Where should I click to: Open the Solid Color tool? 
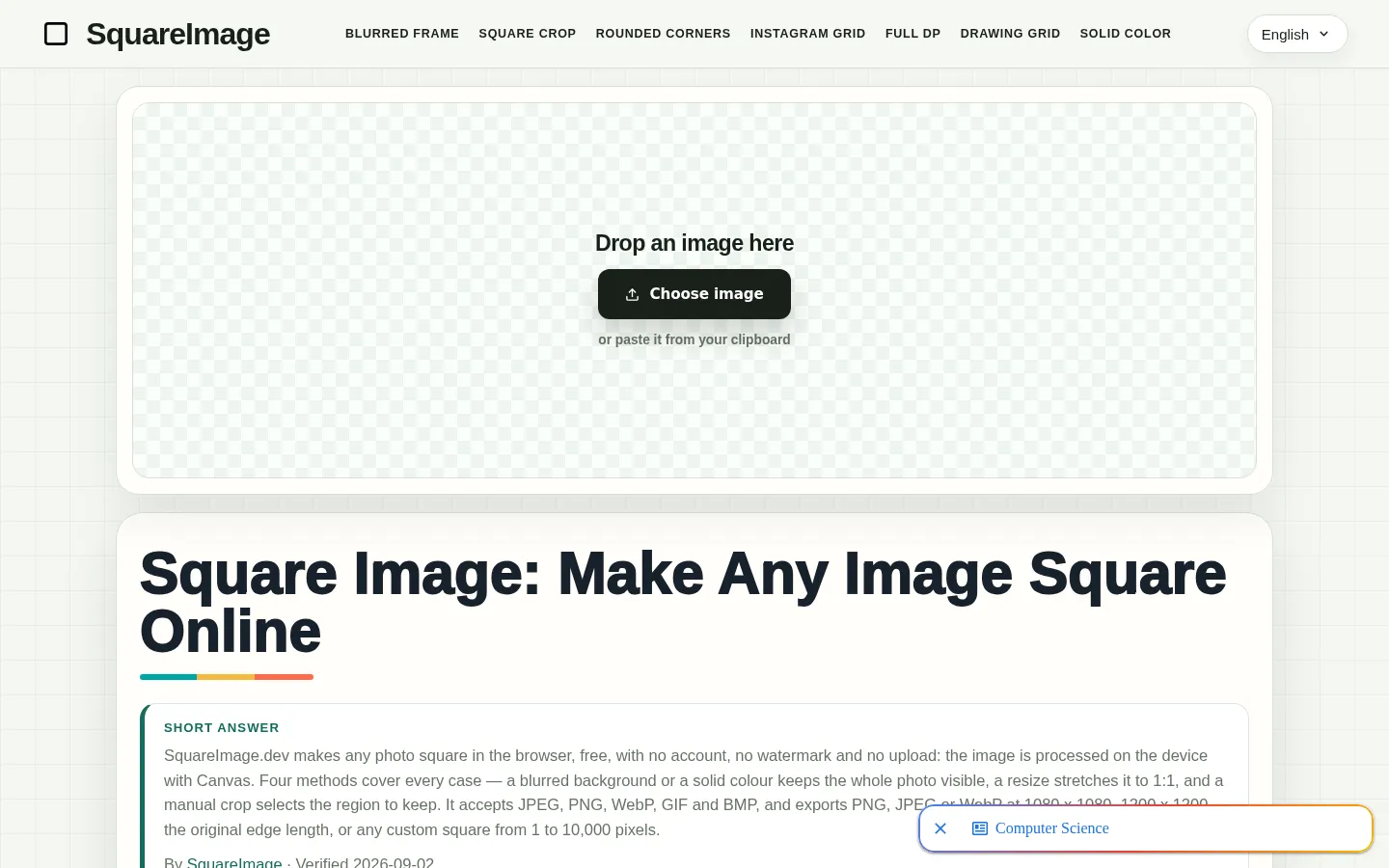(x=1126, y=34)
